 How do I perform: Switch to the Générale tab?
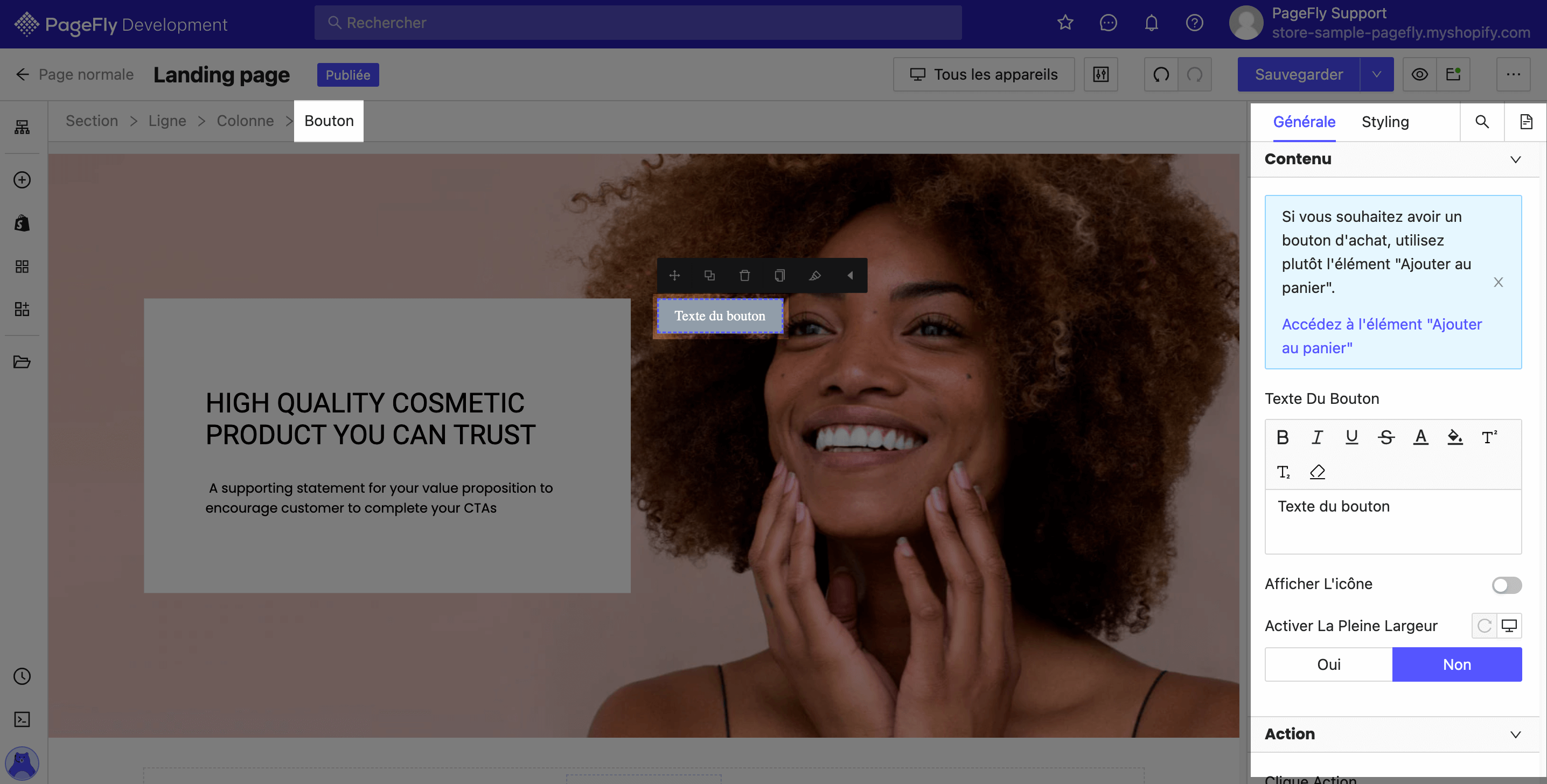click(1304, 122)
